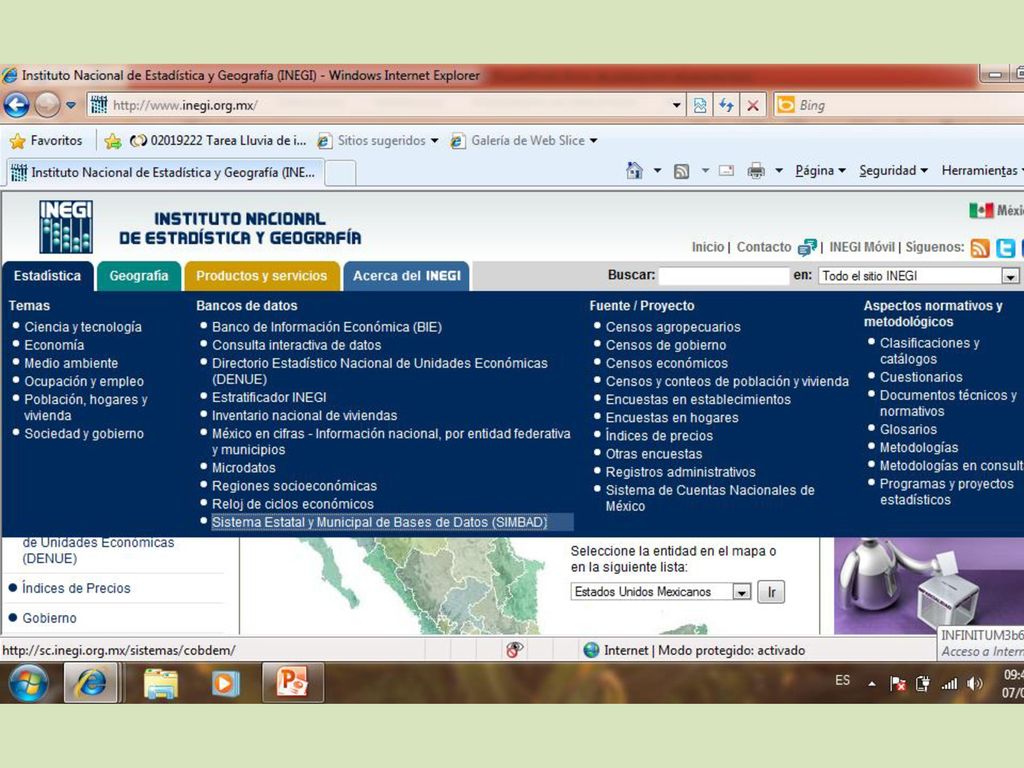The width and height of the screenshot is (1024, 768).
Task: Click the ballot box election banner image
Action: [x=929, y=586]
